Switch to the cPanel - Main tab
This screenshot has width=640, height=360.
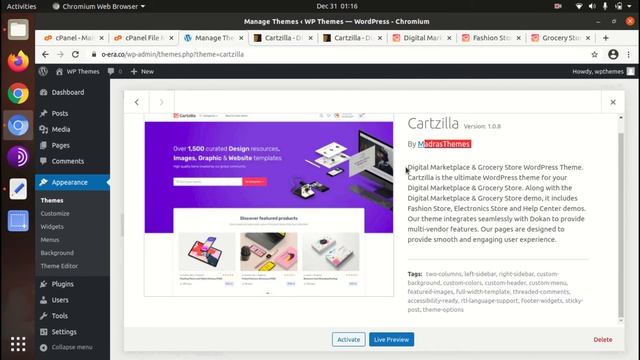(x=73, y=38)
